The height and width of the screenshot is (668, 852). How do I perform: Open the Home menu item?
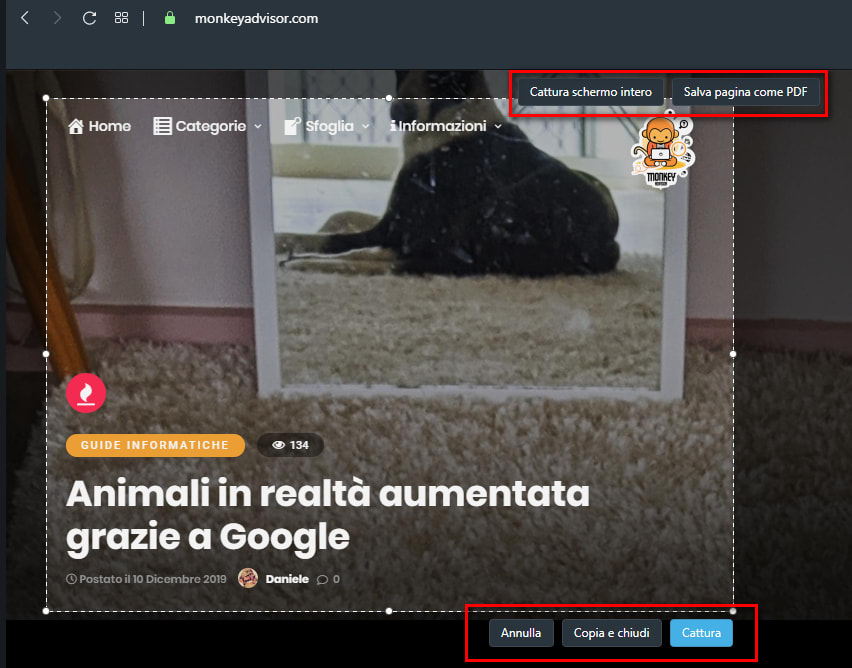(x=99, y=126)
